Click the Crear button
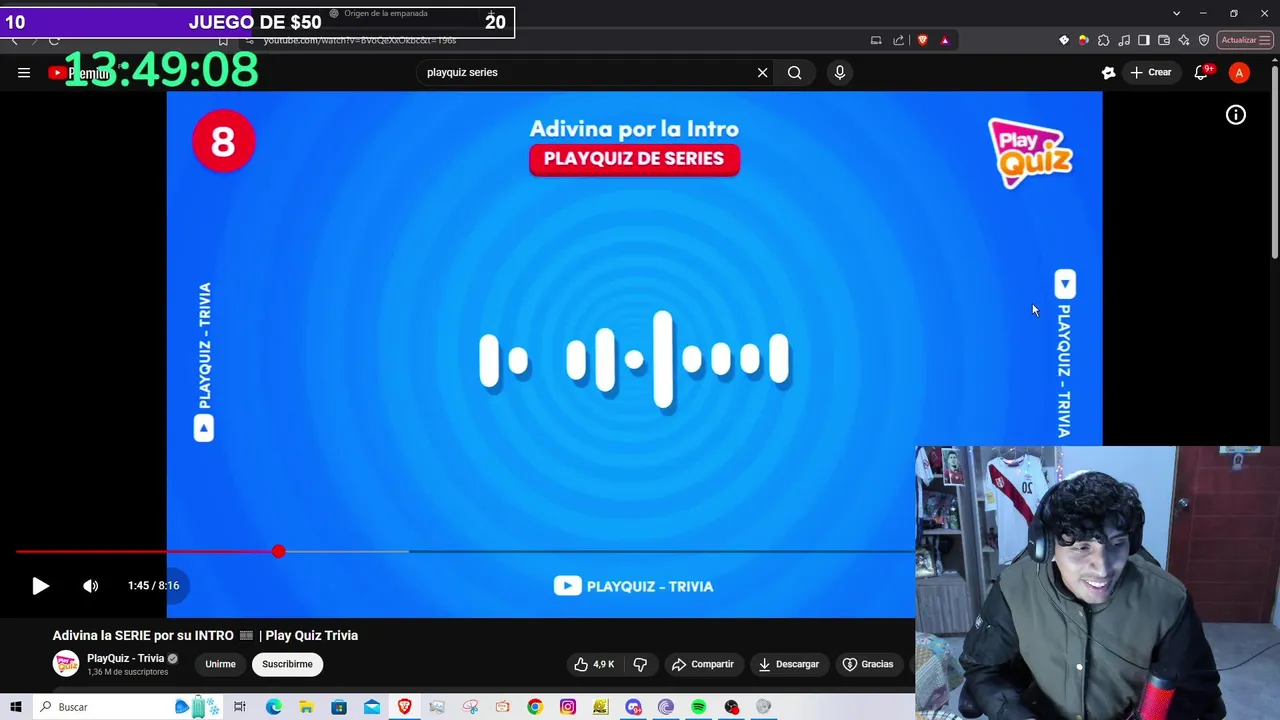1280x720 pixels. pyautogui.click(x=1150, y=72)
